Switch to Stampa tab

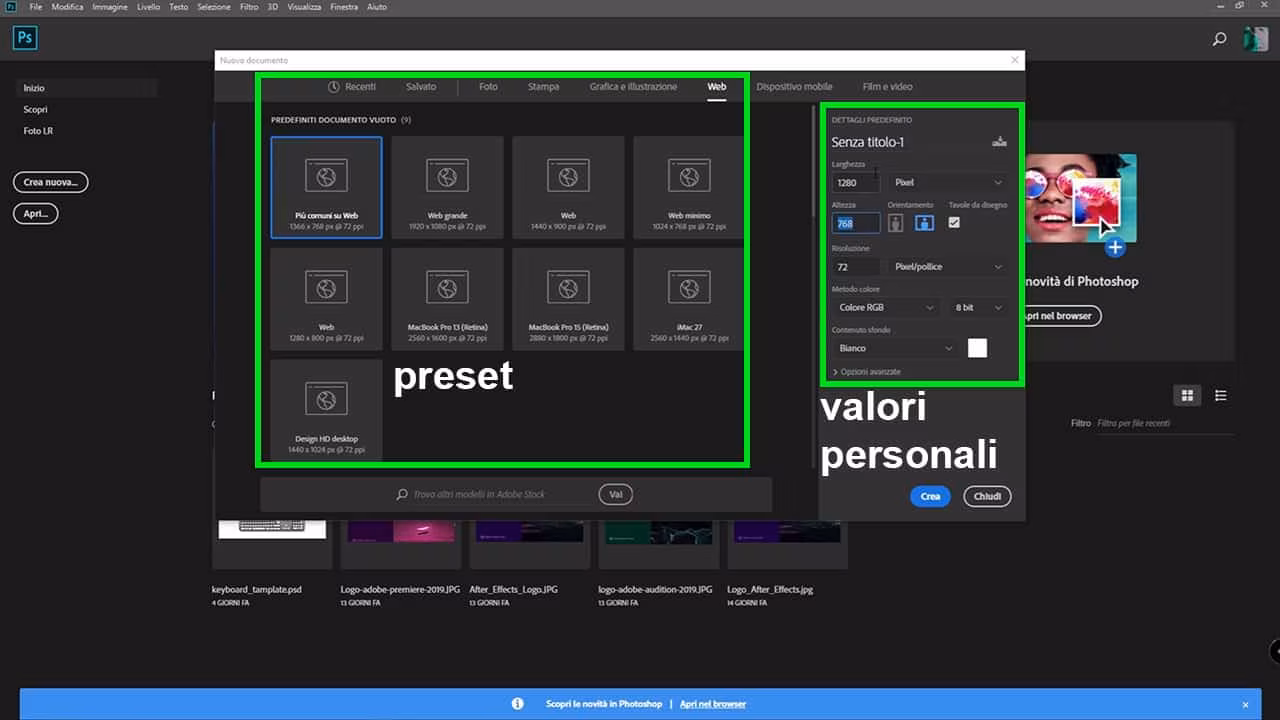544,87
